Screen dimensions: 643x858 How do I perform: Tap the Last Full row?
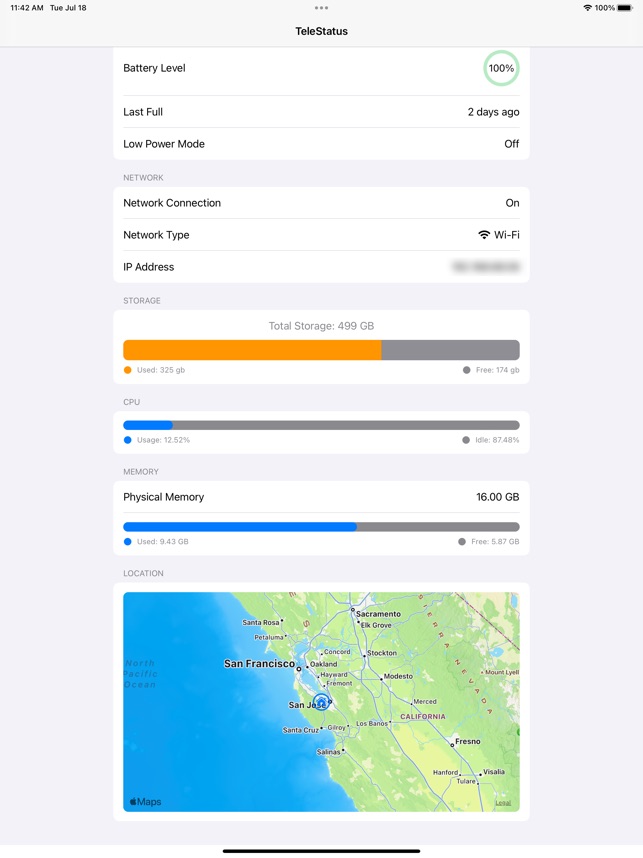pyautogui.click(x=321, y=112)
